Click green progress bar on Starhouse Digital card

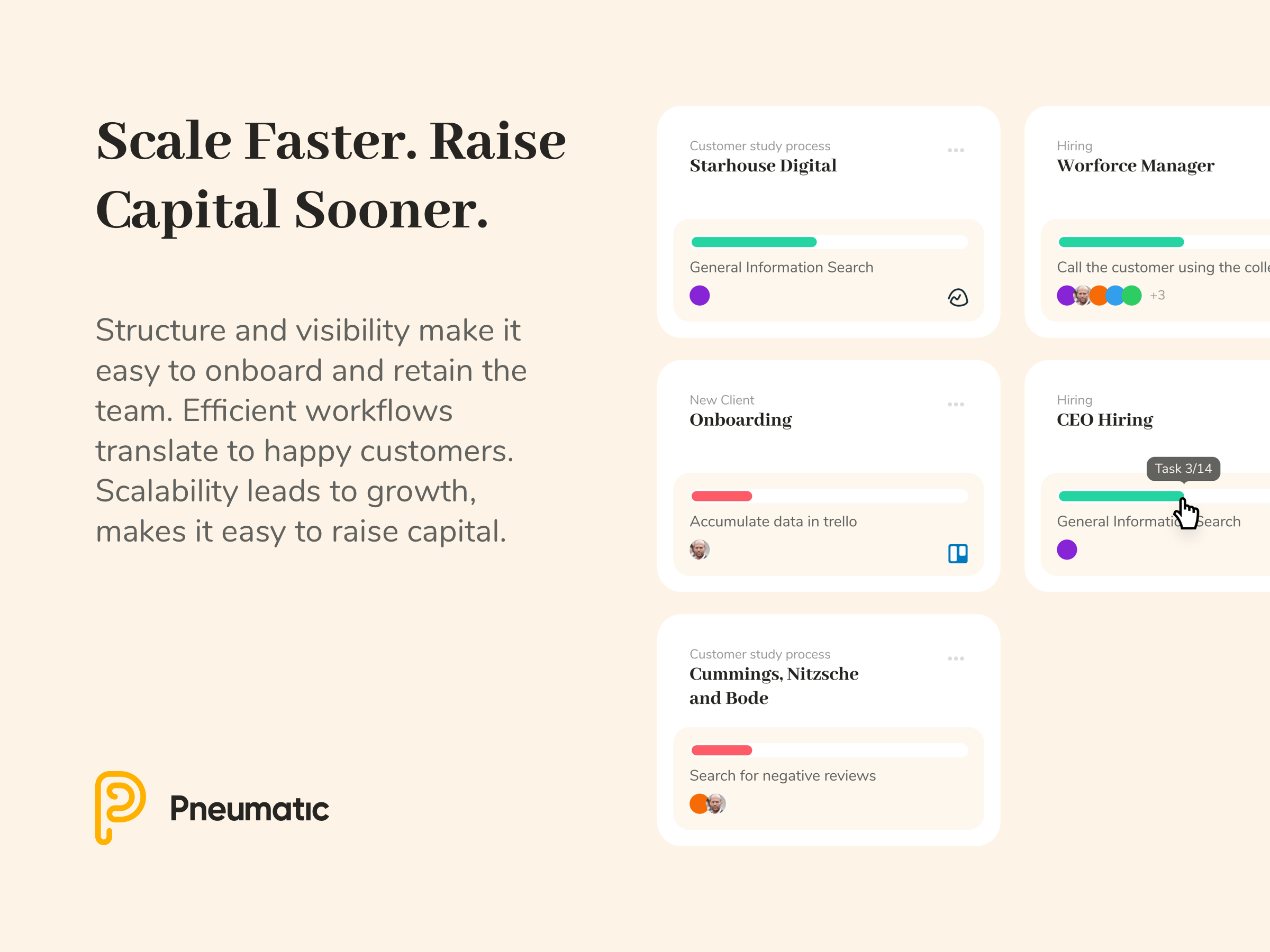tap(754, 242)
